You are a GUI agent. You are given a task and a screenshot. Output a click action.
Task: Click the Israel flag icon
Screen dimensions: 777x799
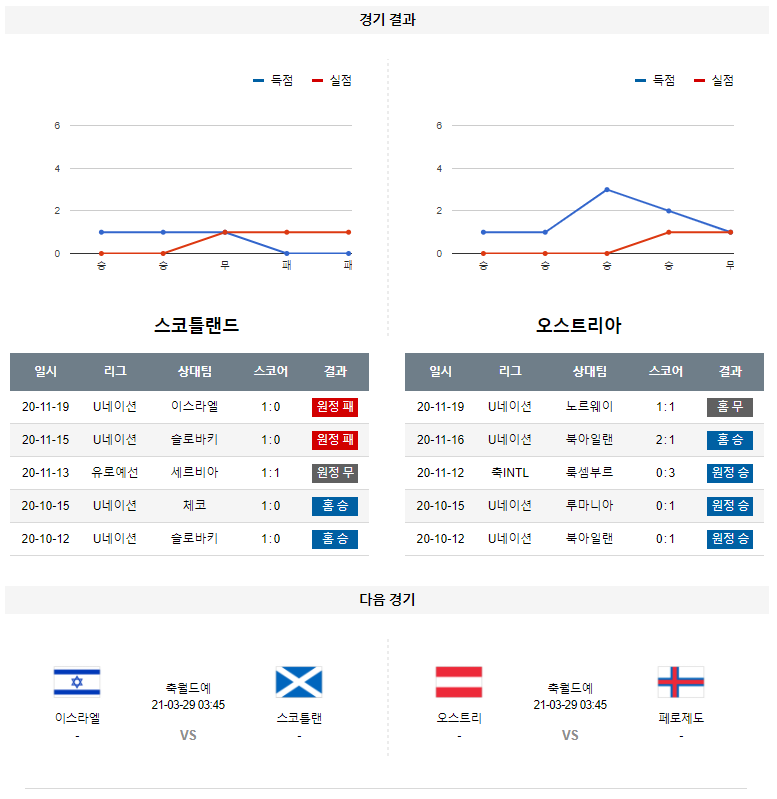tap(77, 682)
